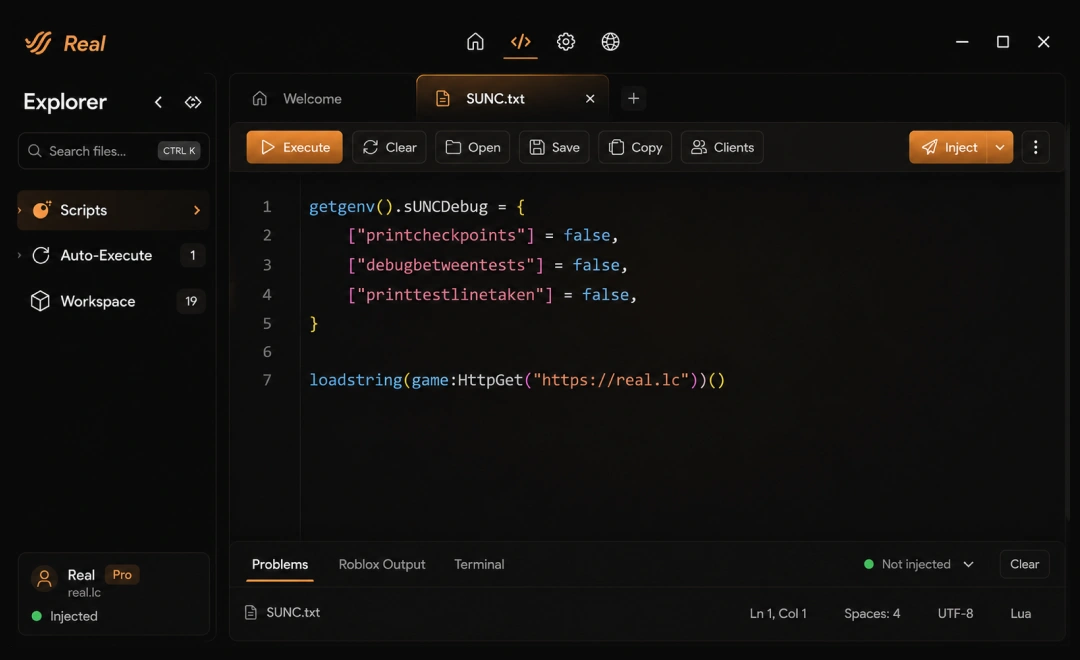The height and width of the screenshot is (660, 1080).
Task: Click line number 7 in the gutter
Action: click(267, 380)
